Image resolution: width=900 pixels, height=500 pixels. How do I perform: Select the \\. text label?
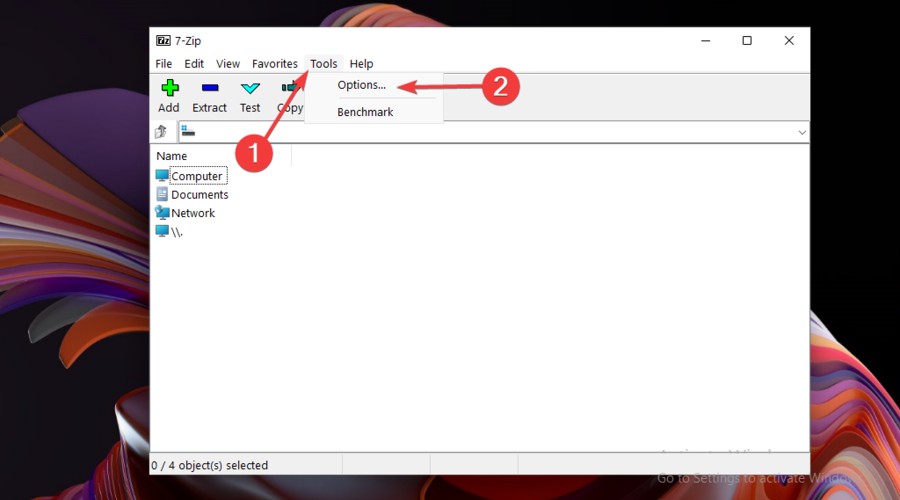pos(177,232)
